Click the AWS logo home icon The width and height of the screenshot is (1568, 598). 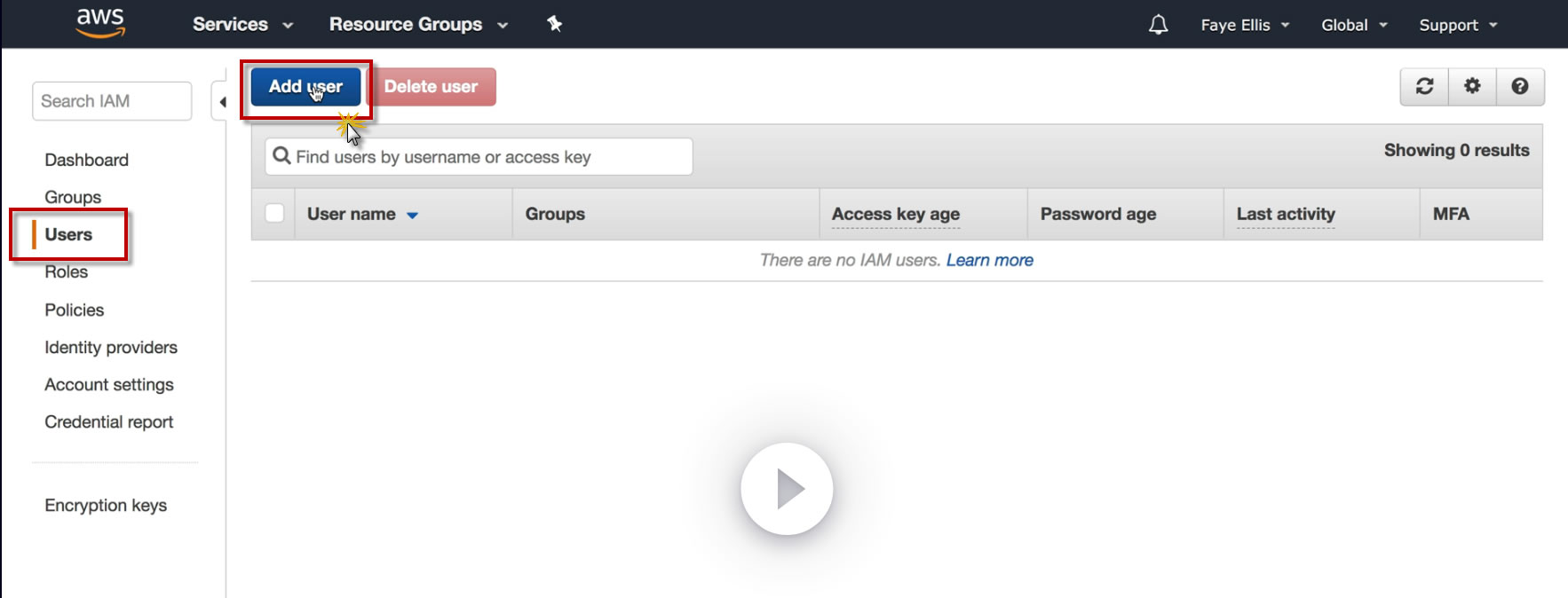tap(100, 23)
